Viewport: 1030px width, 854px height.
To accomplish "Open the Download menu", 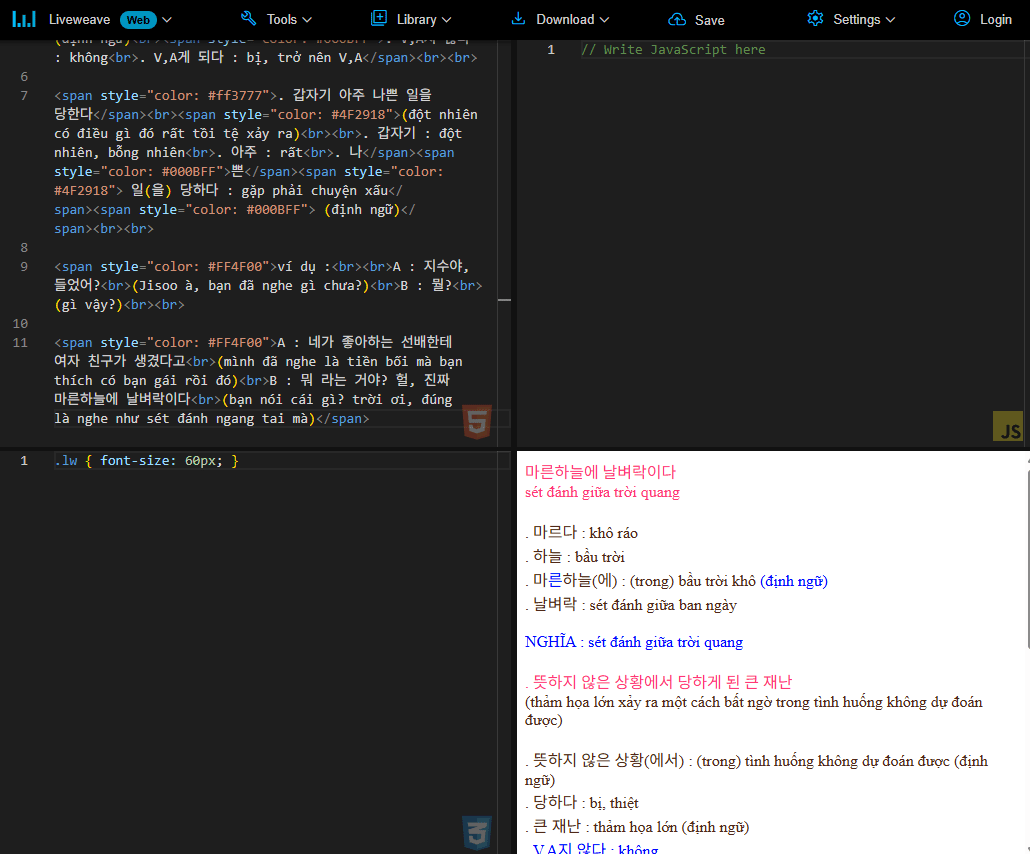I will click(x=565, y=19).
